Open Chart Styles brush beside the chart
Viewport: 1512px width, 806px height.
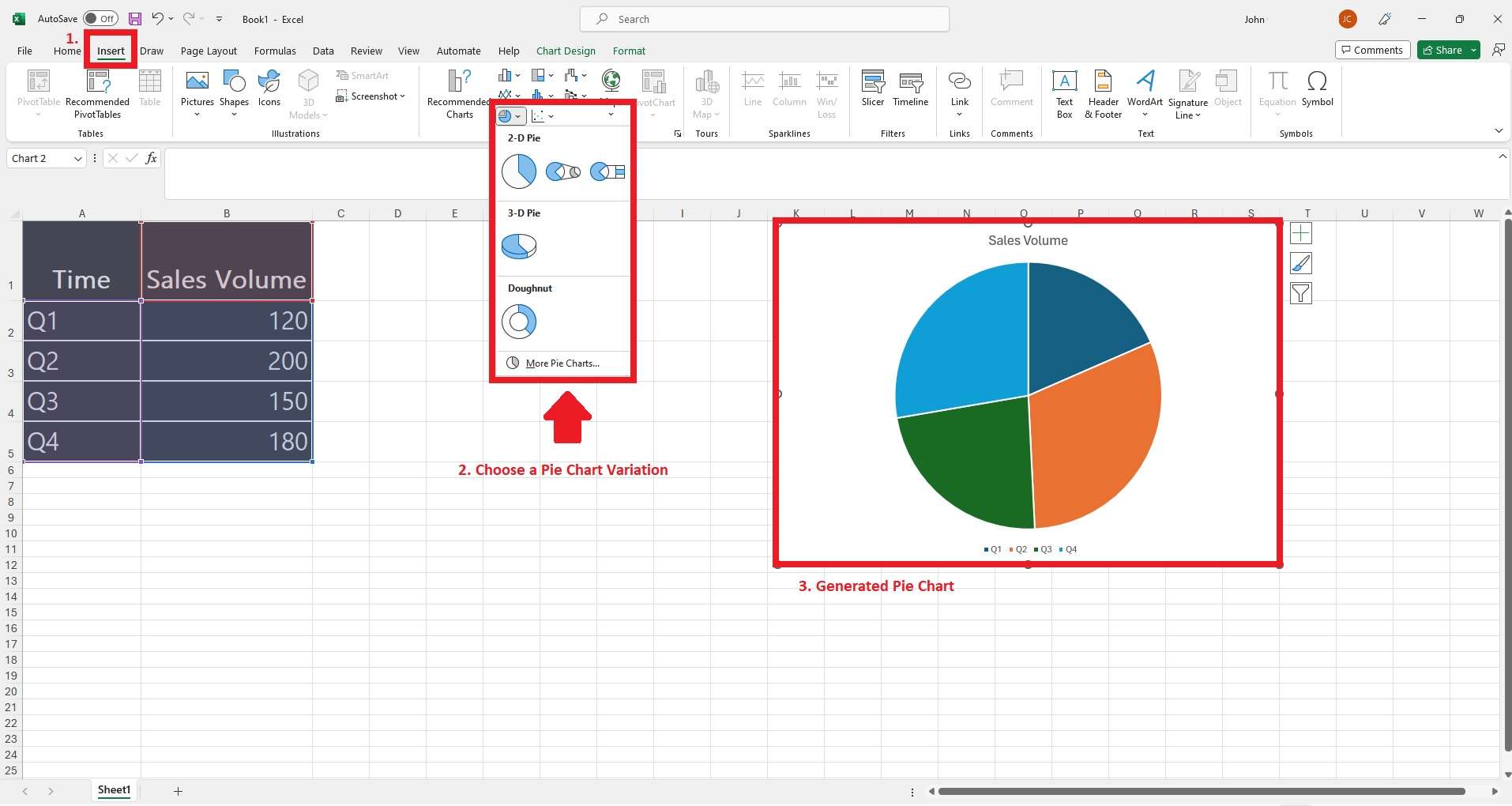pos(1301,263)
